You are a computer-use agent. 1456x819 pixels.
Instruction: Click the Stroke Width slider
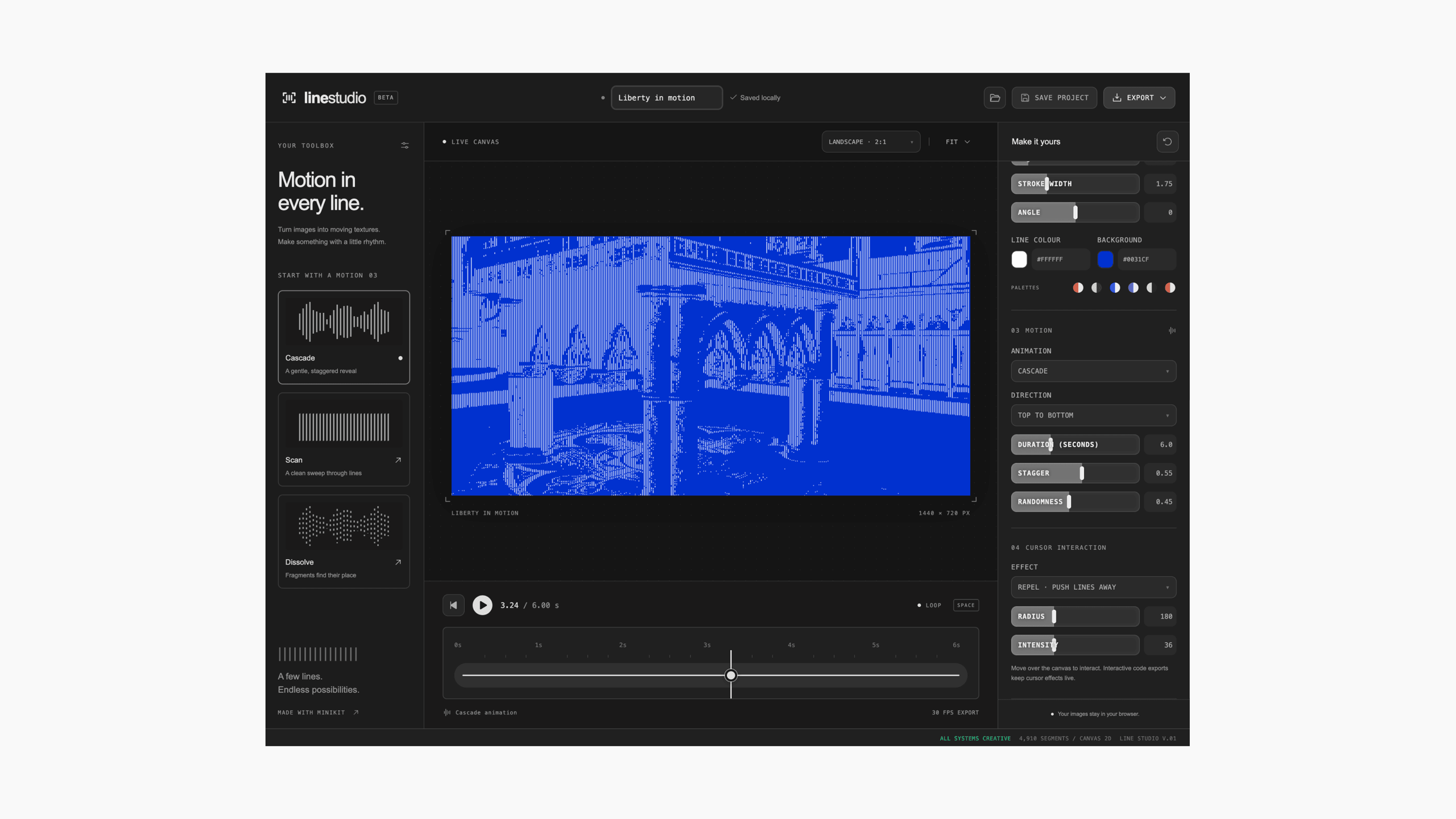1075,184
